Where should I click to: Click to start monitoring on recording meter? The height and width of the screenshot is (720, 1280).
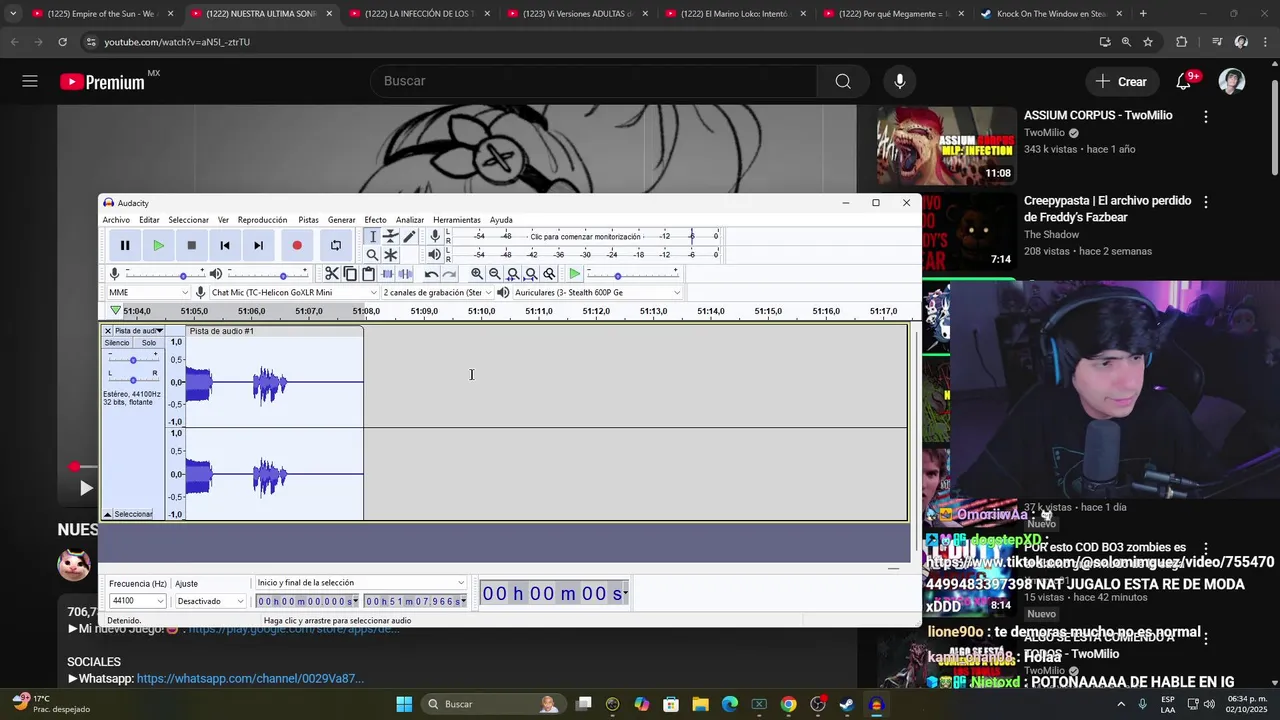tap(585, 237)
